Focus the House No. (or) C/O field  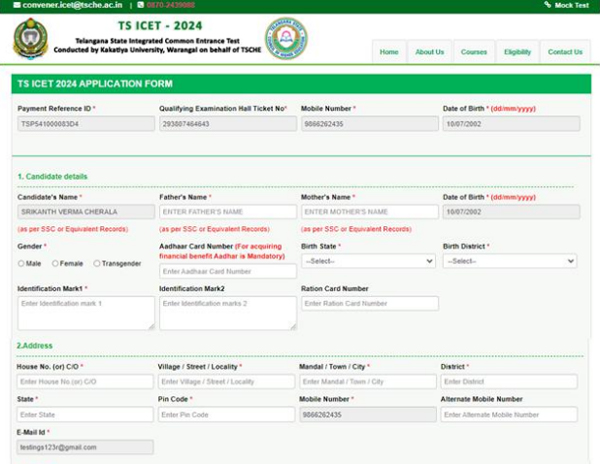[85, 381]
